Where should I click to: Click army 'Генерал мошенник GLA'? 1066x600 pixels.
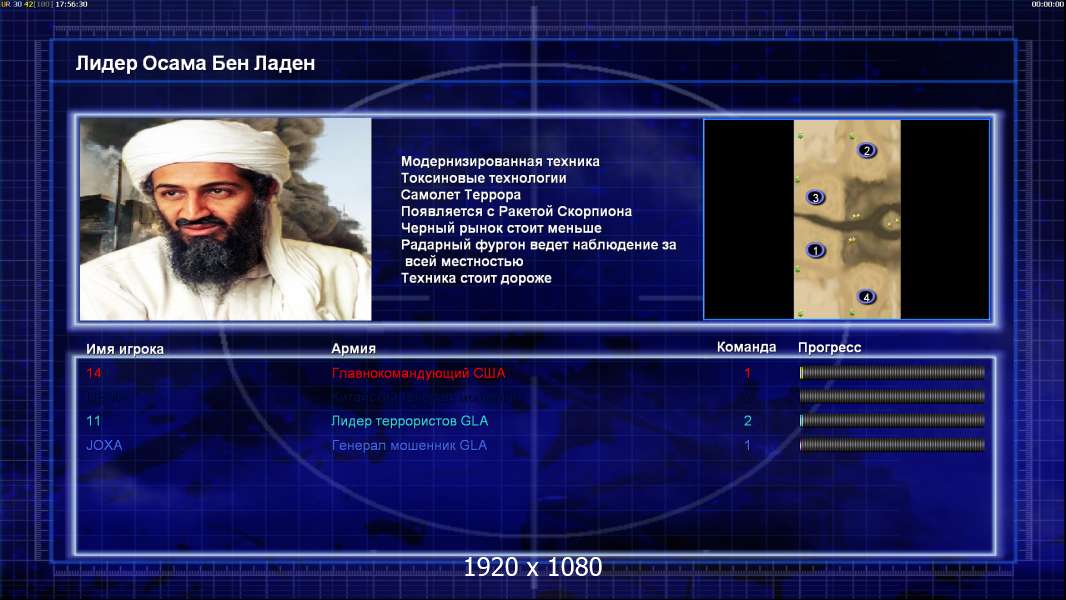point(409,445)
